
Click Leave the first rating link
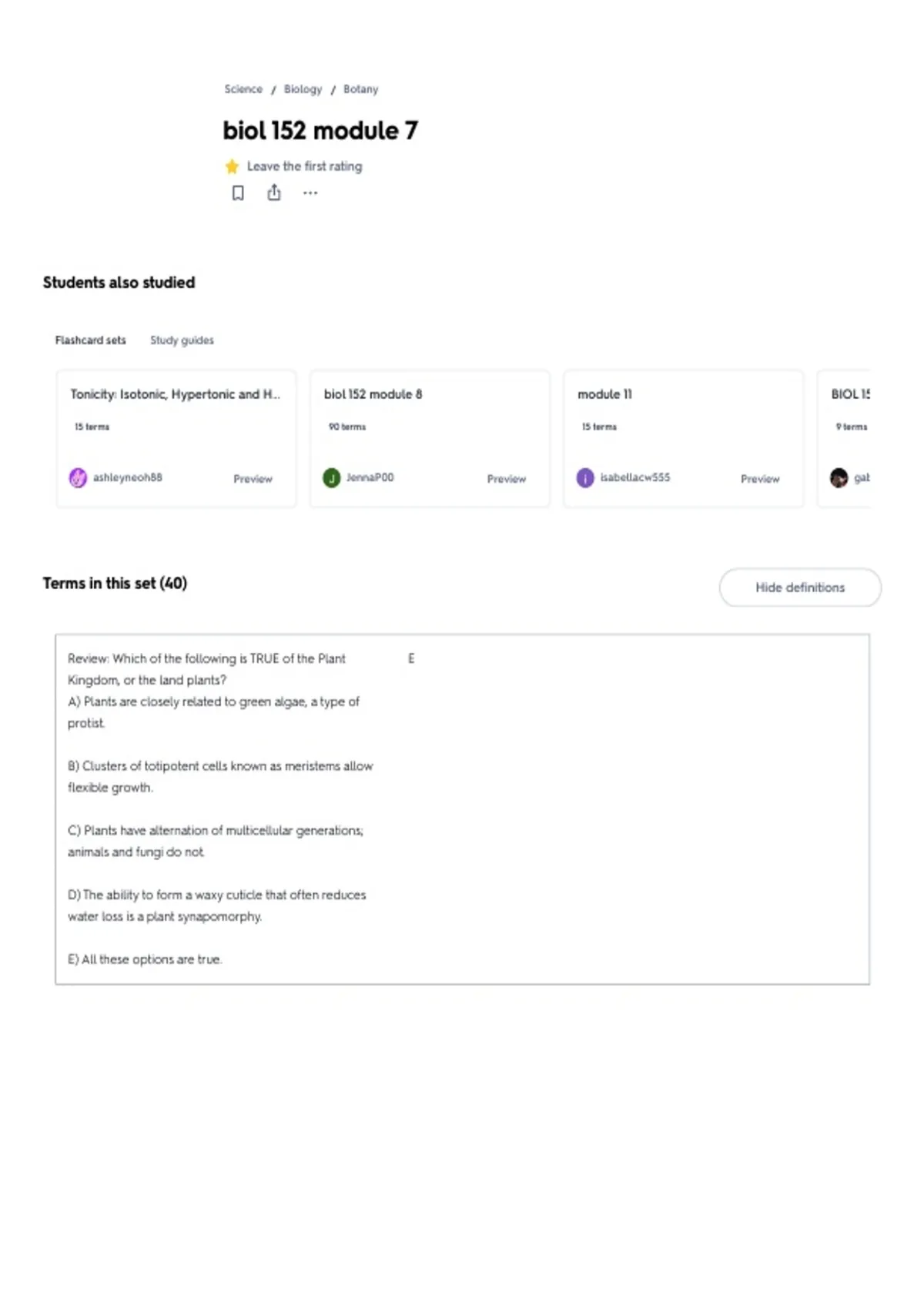pos(304,166)
